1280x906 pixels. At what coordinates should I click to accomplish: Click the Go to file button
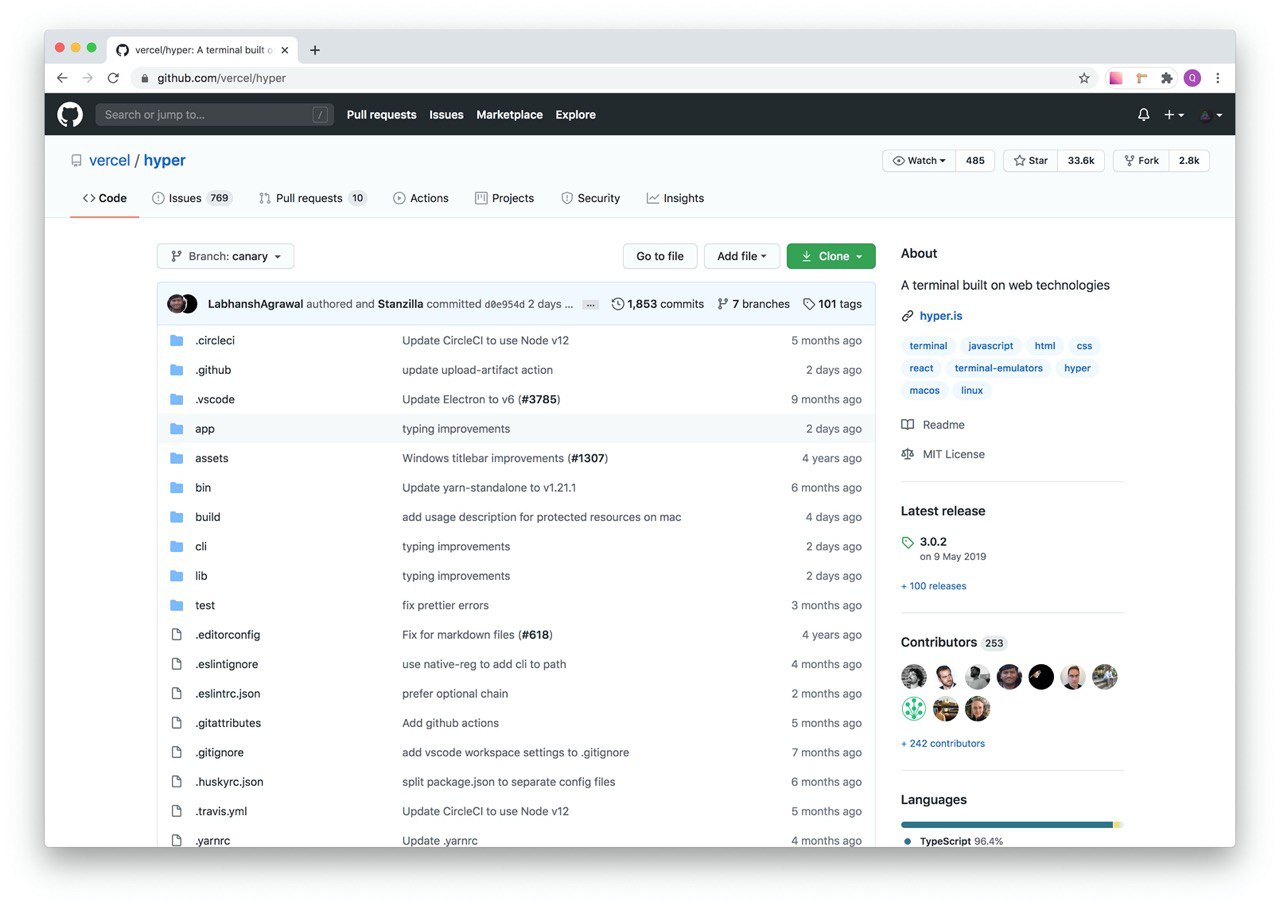coord(660,257)
